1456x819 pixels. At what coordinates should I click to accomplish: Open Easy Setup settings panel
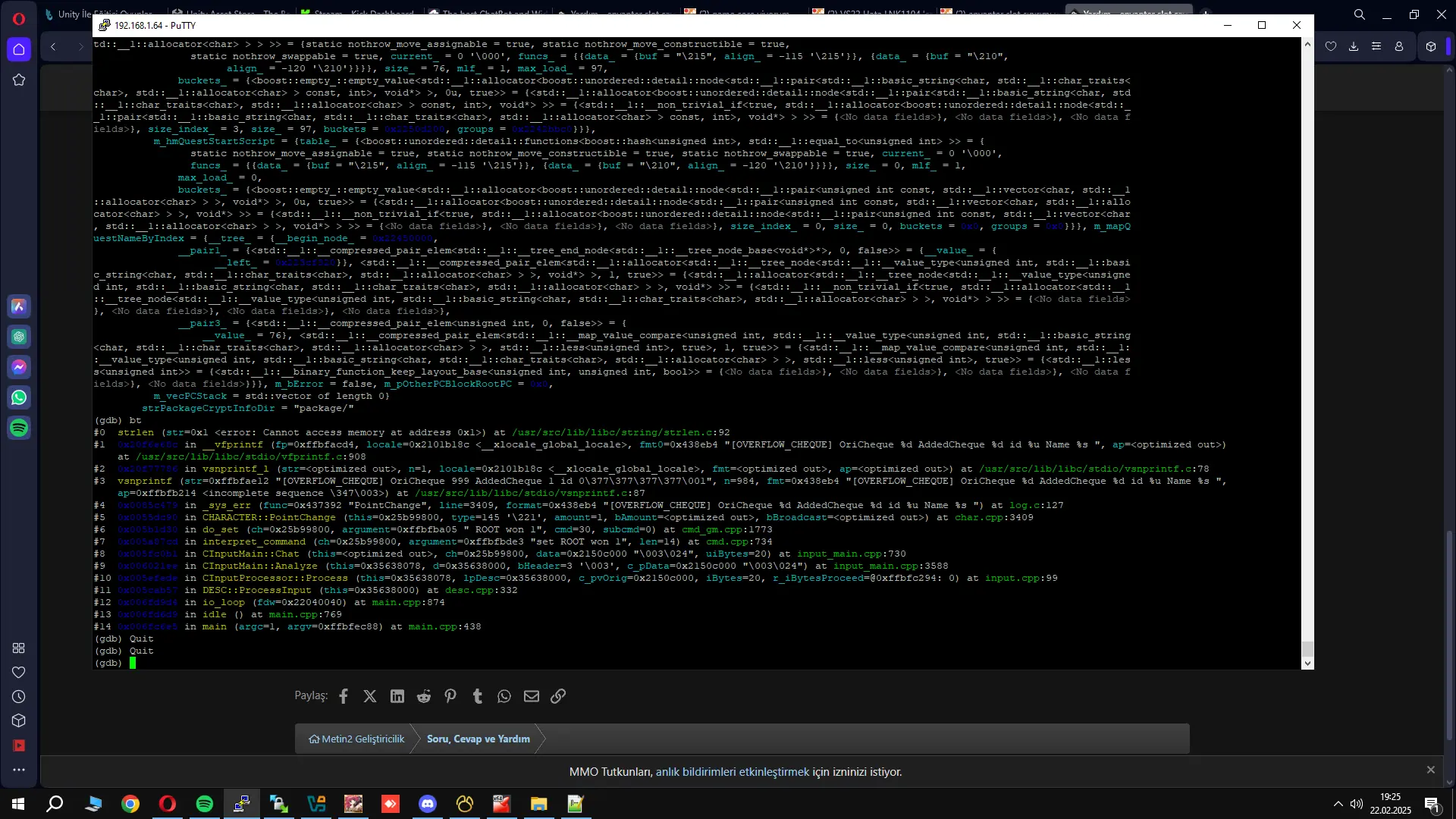point(1376,46)
